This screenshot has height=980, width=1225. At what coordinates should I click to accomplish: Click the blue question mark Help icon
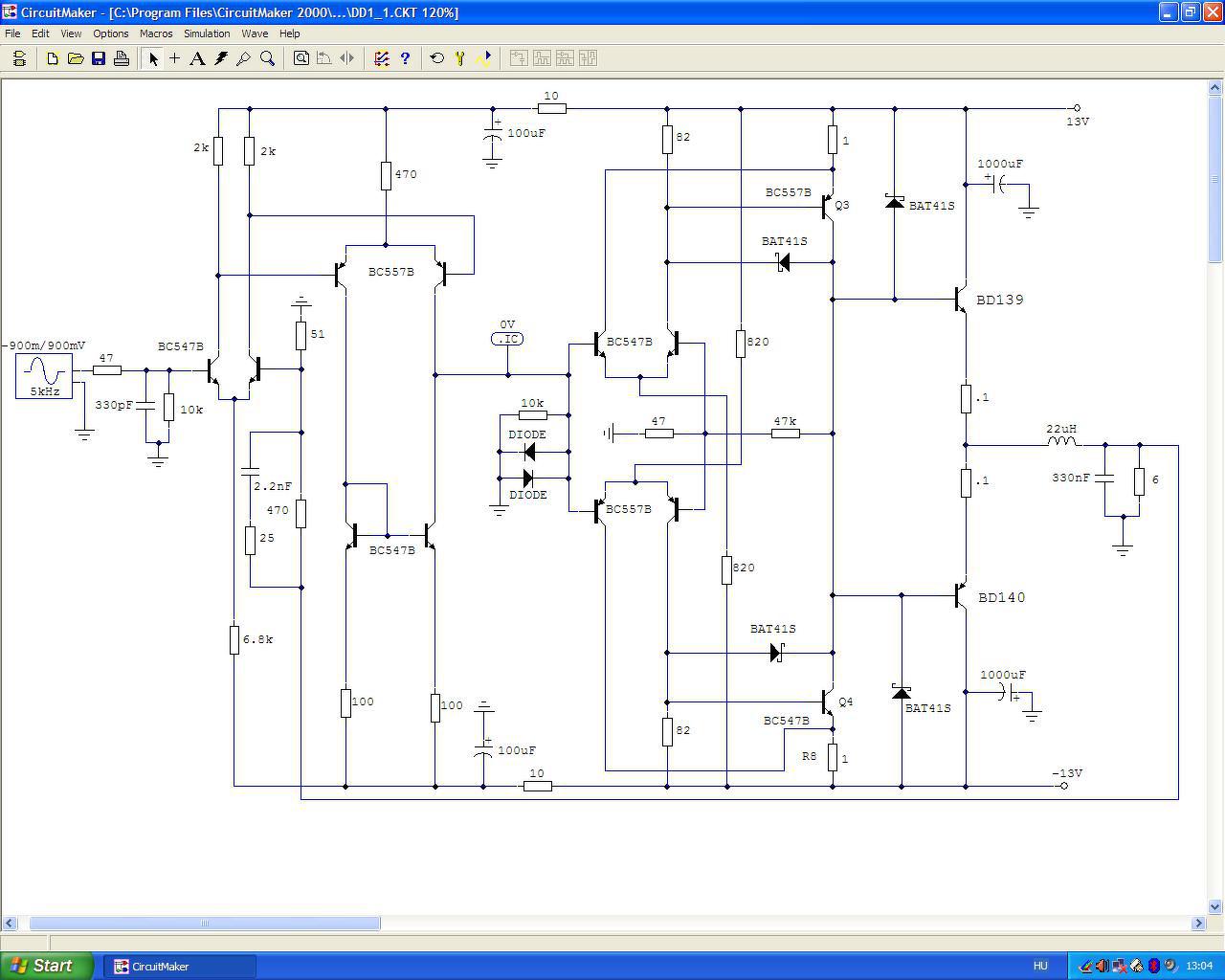click(x=405, y=58)
